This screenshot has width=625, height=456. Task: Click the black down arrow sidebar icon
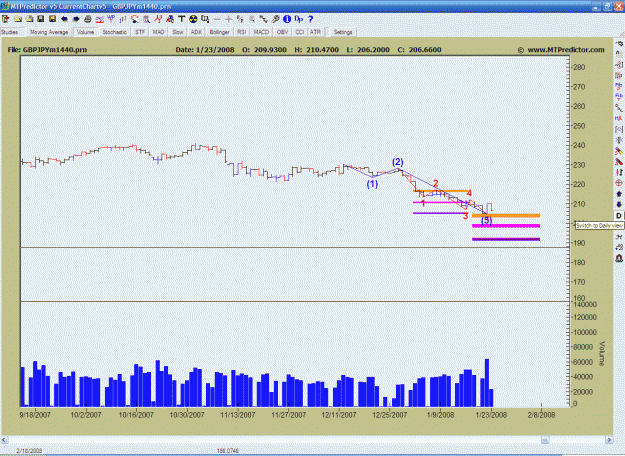[619, 204]
